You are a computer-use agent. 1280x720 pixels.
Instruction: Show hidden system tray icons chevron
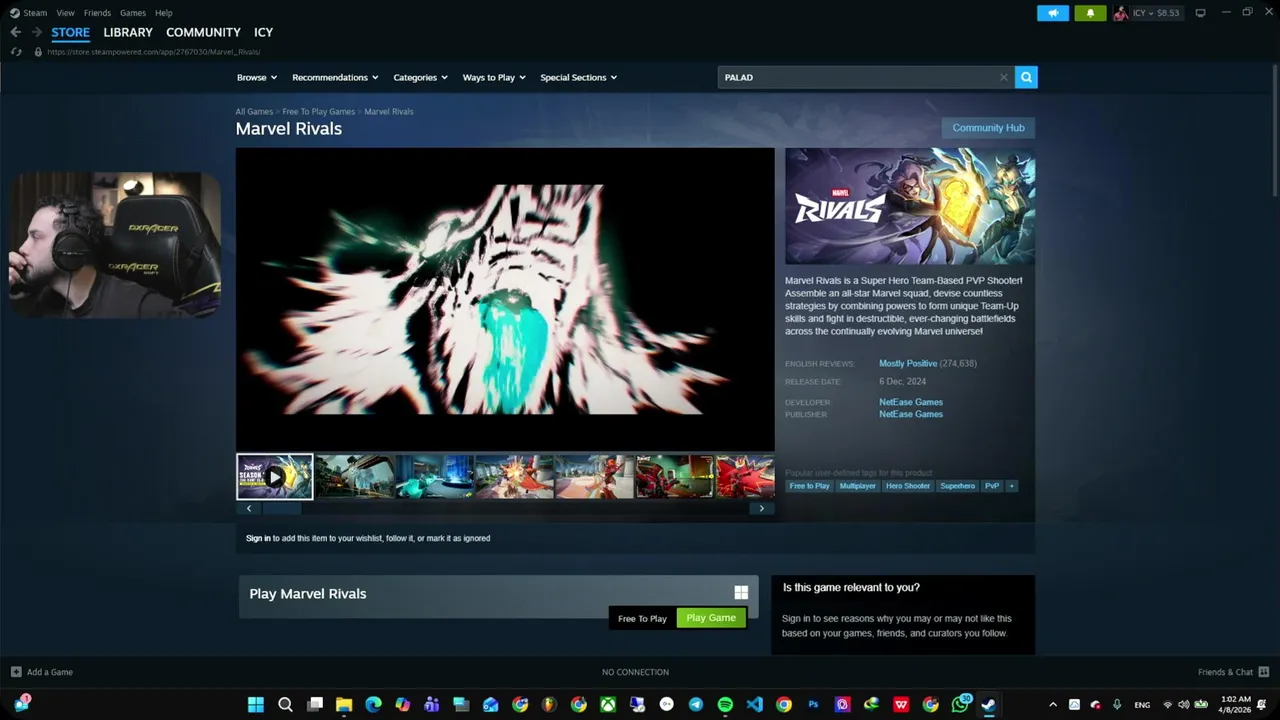[x=1053, y=705]
